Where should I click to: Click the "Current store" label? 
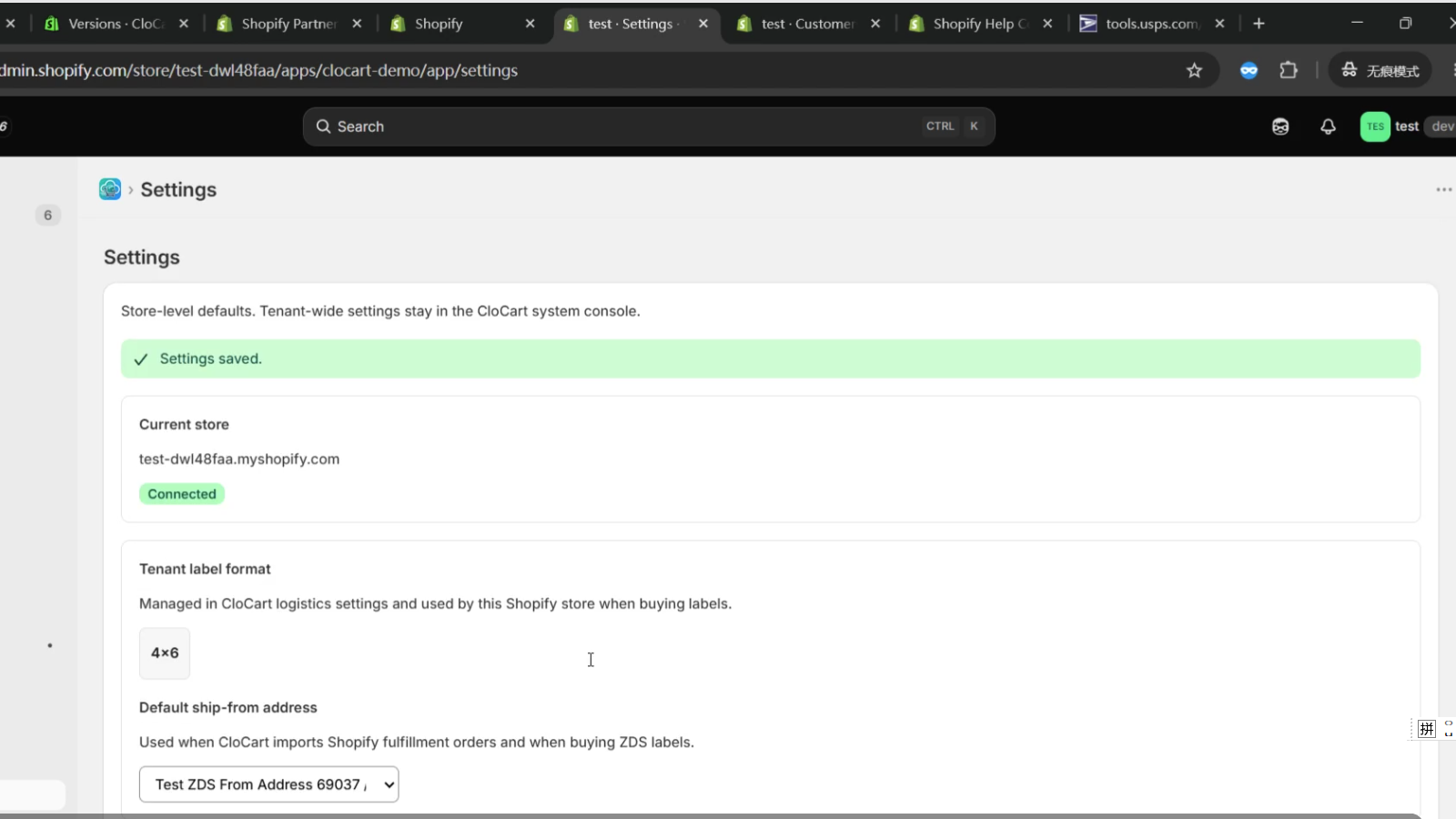[x=184, y=425]
